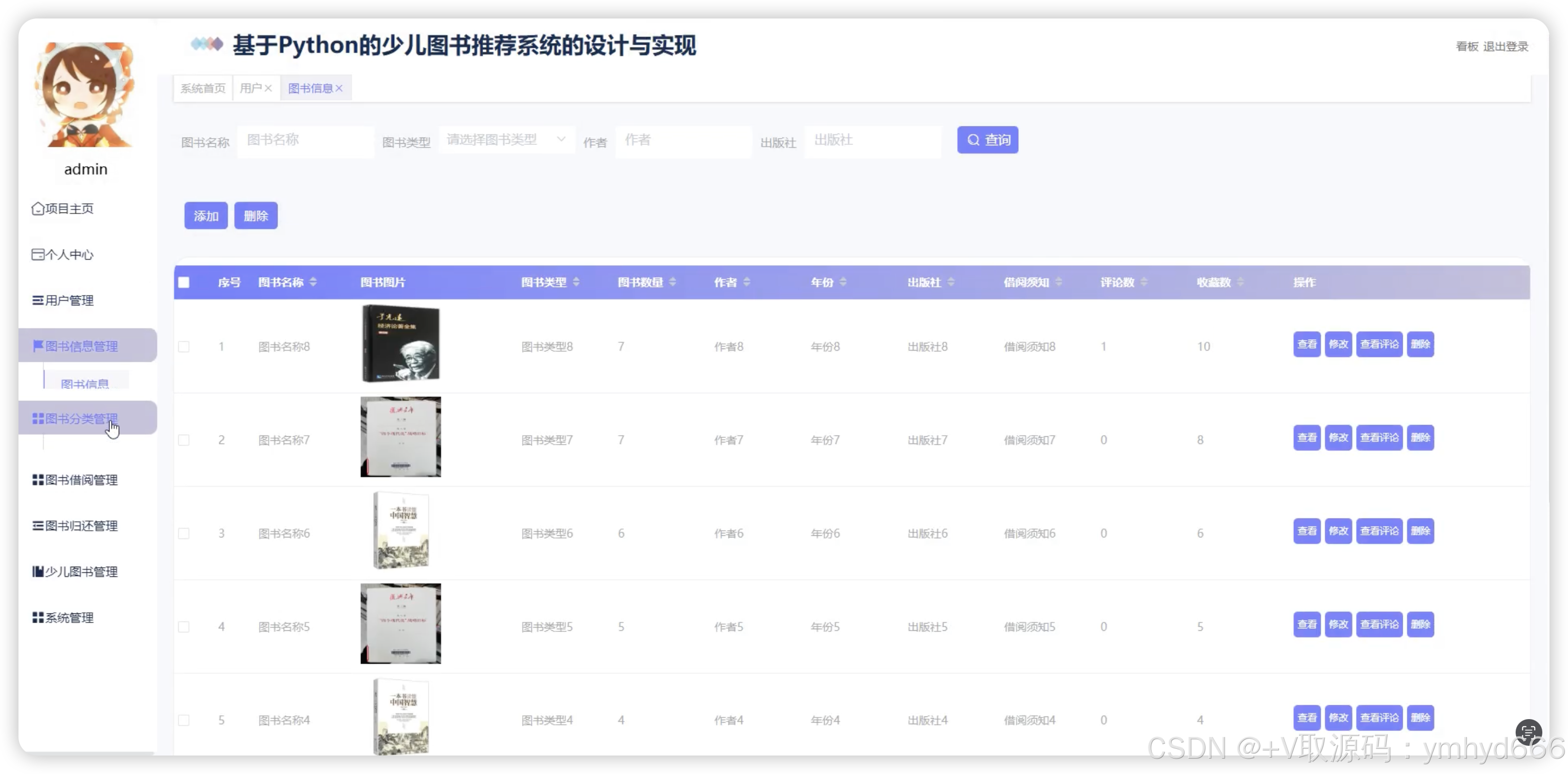Close the 图书信息 tab
This screenshot has height=774, width=1568.
[340, 89]
